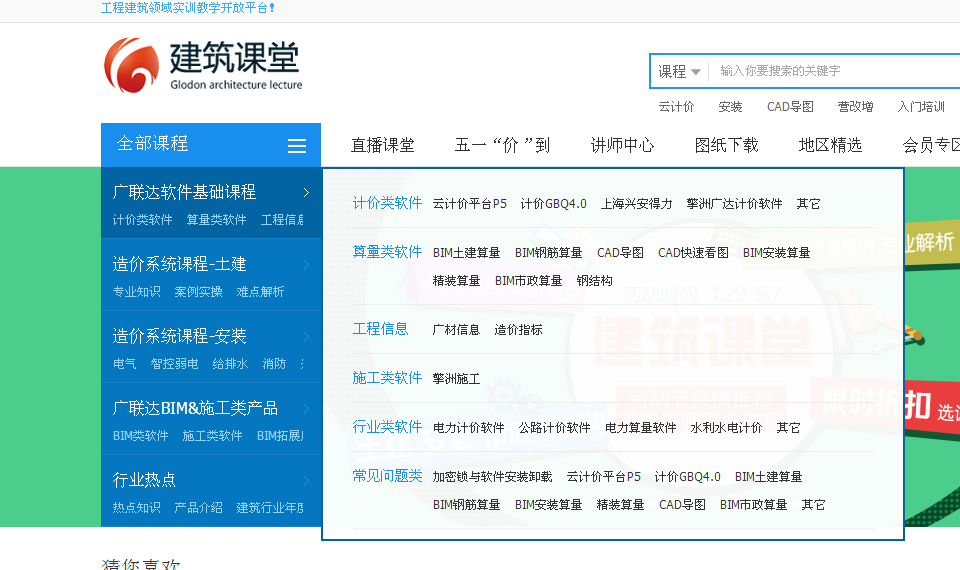
Task: Click 智控弱电 sidebar sub-link
Action: [174, 364]
